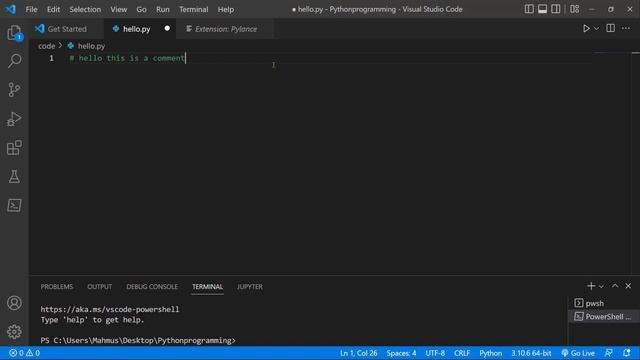640x360 pixels.
Task: Click the PowerShell prompt line
Action: pos(138,340)
